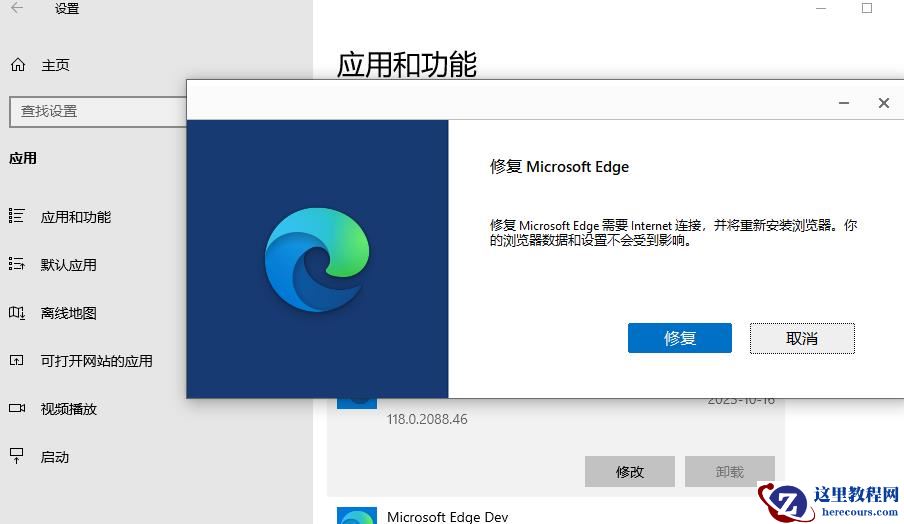Close the Edge repair dialog
This screenshot has width=904, height=524.
[884, 103]
